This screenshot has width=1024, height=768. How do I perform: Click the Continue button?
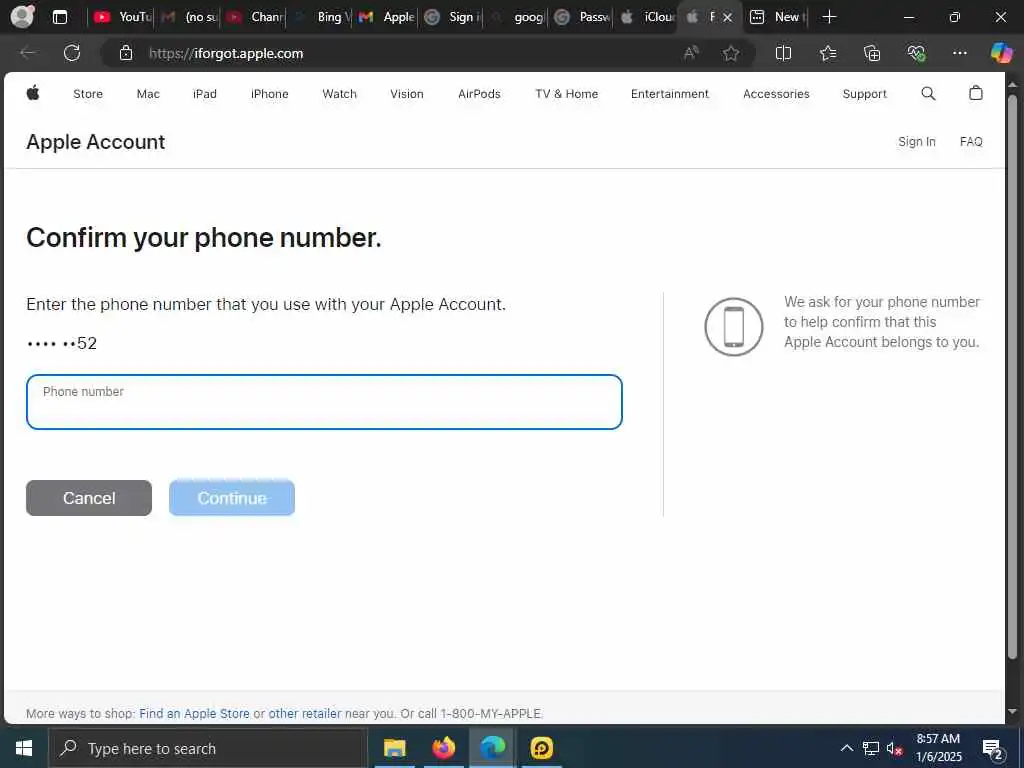tap(232, 498)
